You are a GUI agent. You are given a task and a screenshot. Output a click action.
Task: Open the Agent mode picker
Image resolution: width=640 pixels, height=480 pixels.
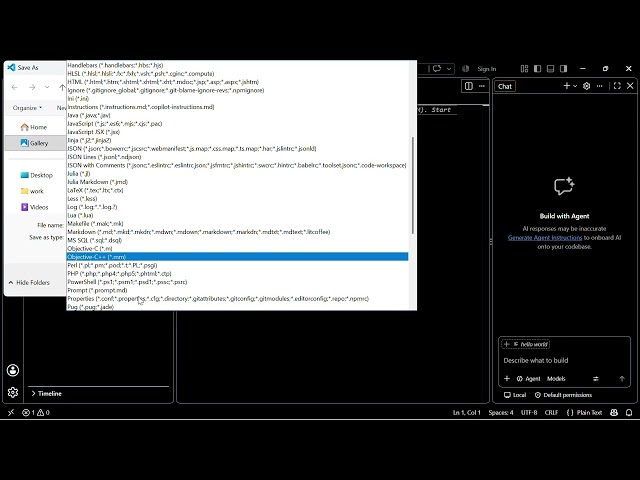pyautogui.click(x=529, y=379)
